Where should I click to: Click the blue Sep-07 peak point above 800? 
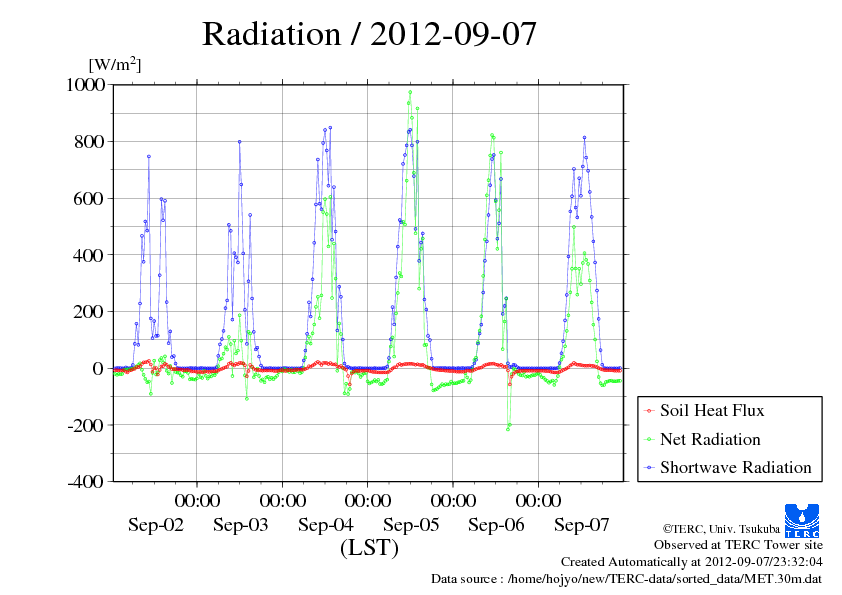click(x=584, y=138)
